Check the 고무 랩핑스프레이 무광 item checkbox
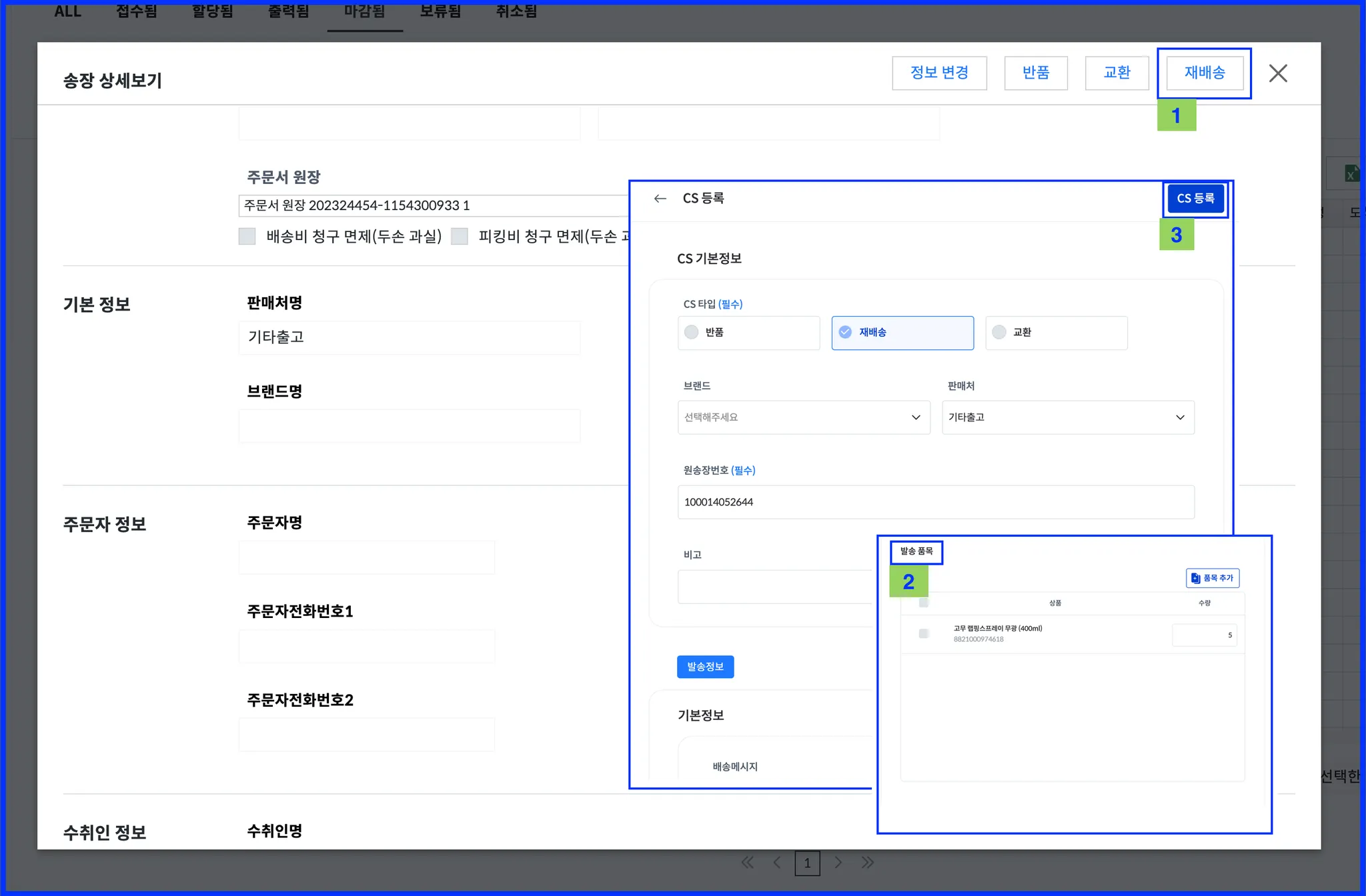 [x=924, y=633]
